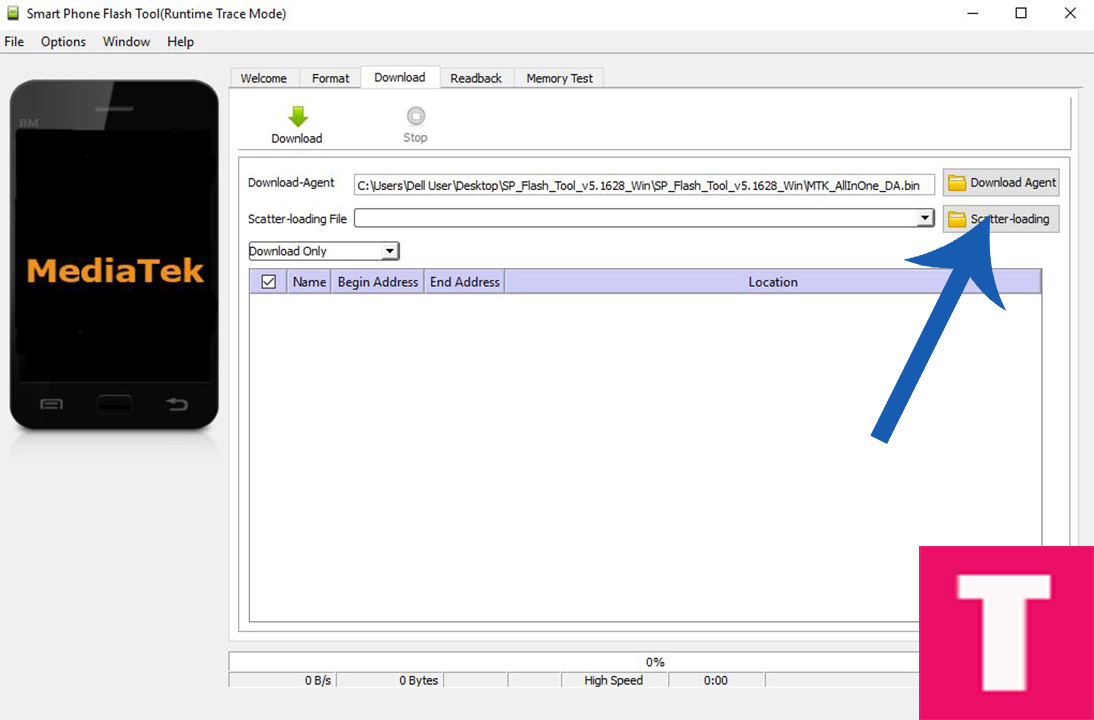This screenshot has width=1094, height=720.
Task: Select the Download tab
Action: coord(400,77)
